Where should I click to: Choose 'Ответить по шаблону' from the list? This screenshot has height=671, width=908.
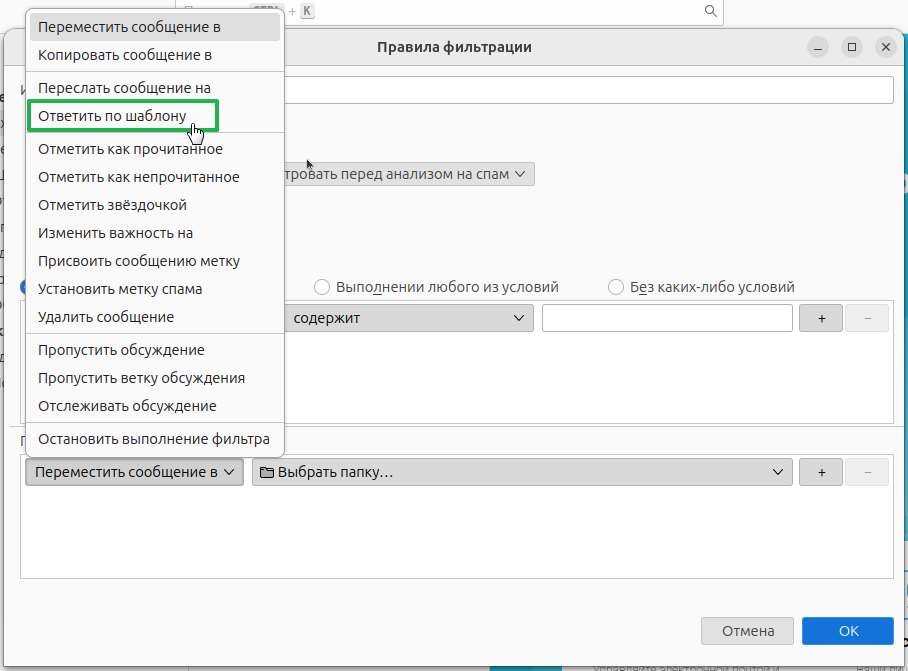point(112,116)
